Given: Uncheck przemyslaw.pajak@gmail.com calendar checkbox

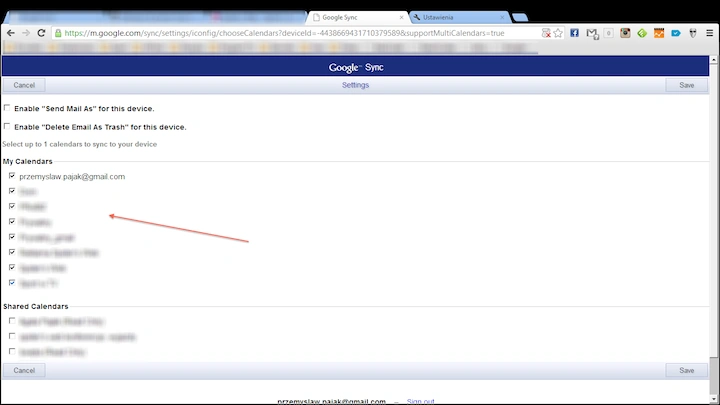Looking at the screenshot, I should point(12,176).
